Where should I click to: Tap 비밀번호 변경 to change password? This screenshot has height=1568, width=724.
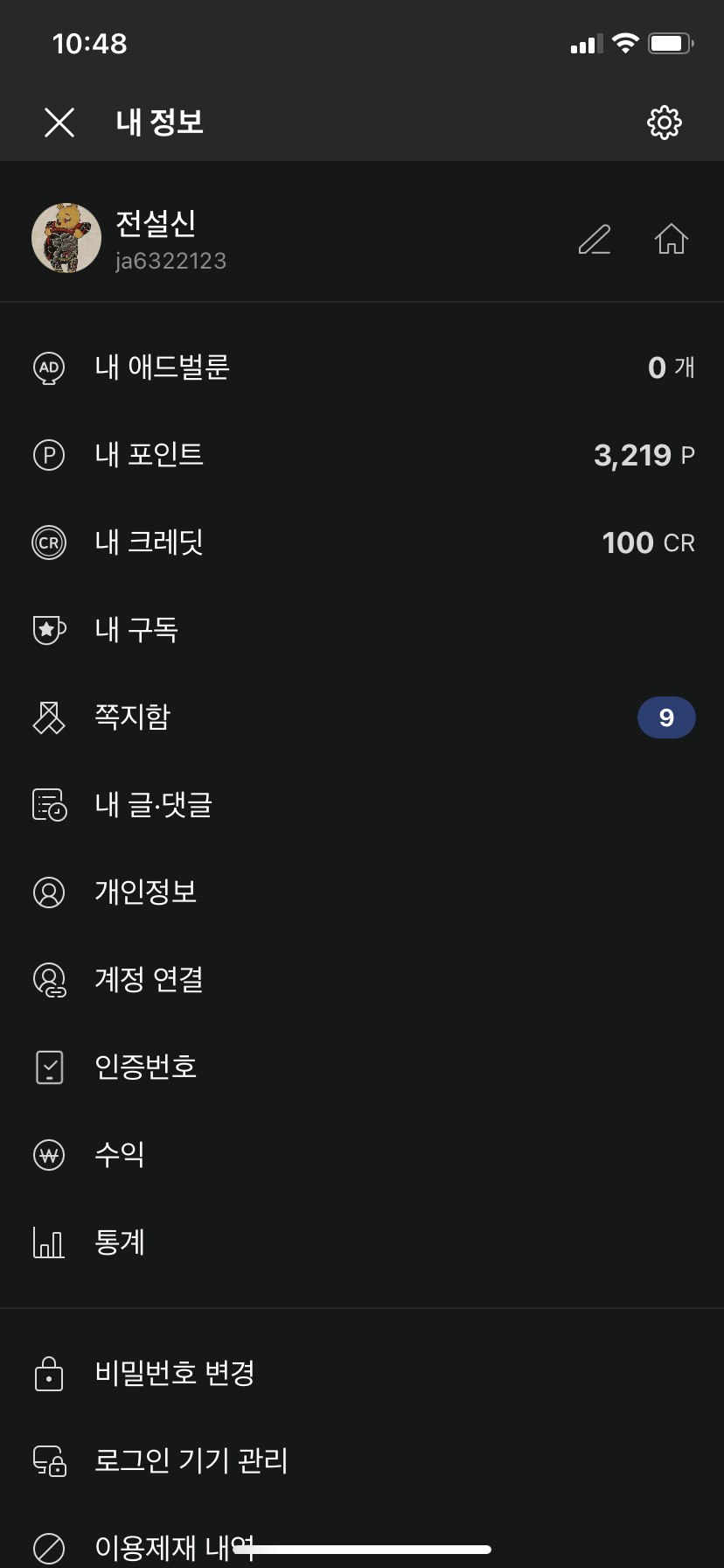pos(175,1374)
